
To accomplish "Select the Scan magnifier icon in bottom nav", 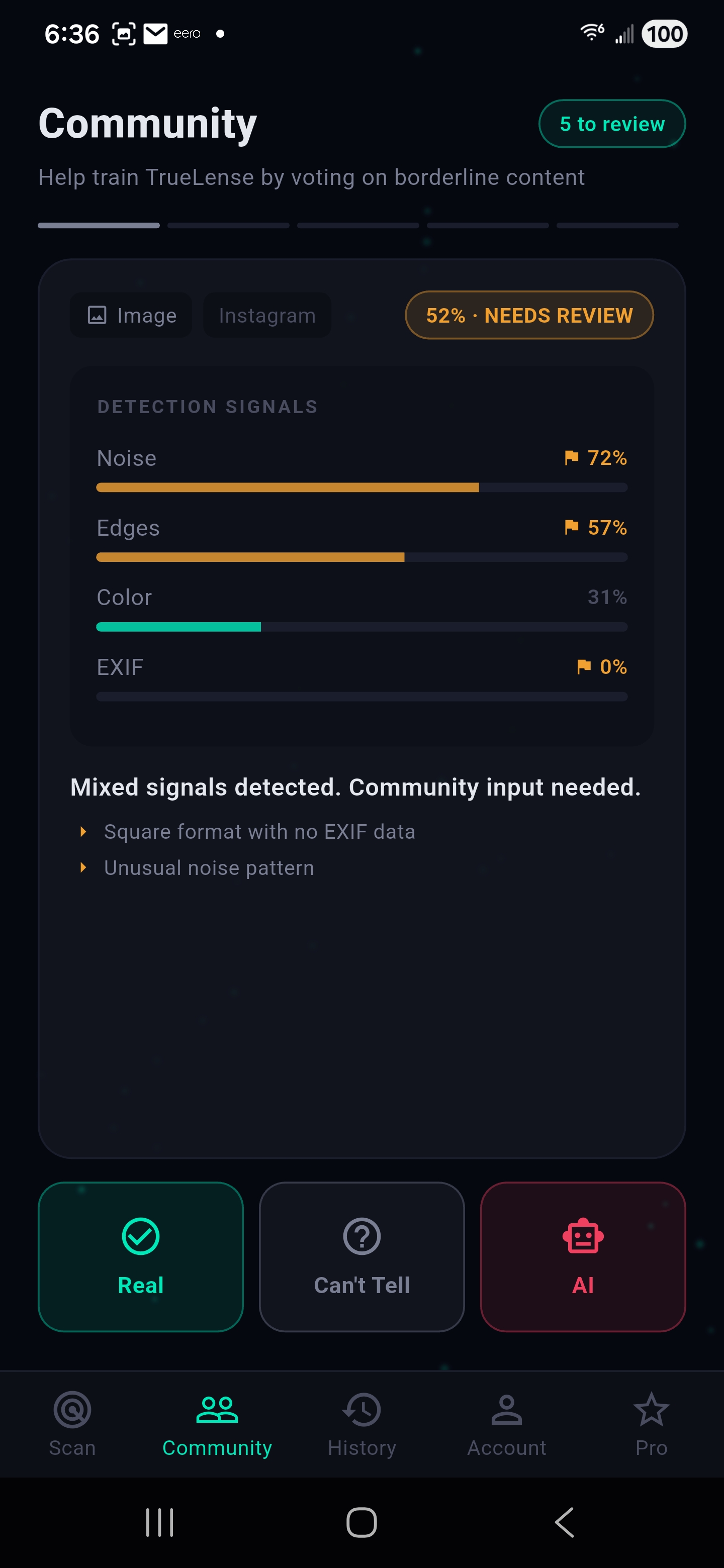I will pos(72,1410).
